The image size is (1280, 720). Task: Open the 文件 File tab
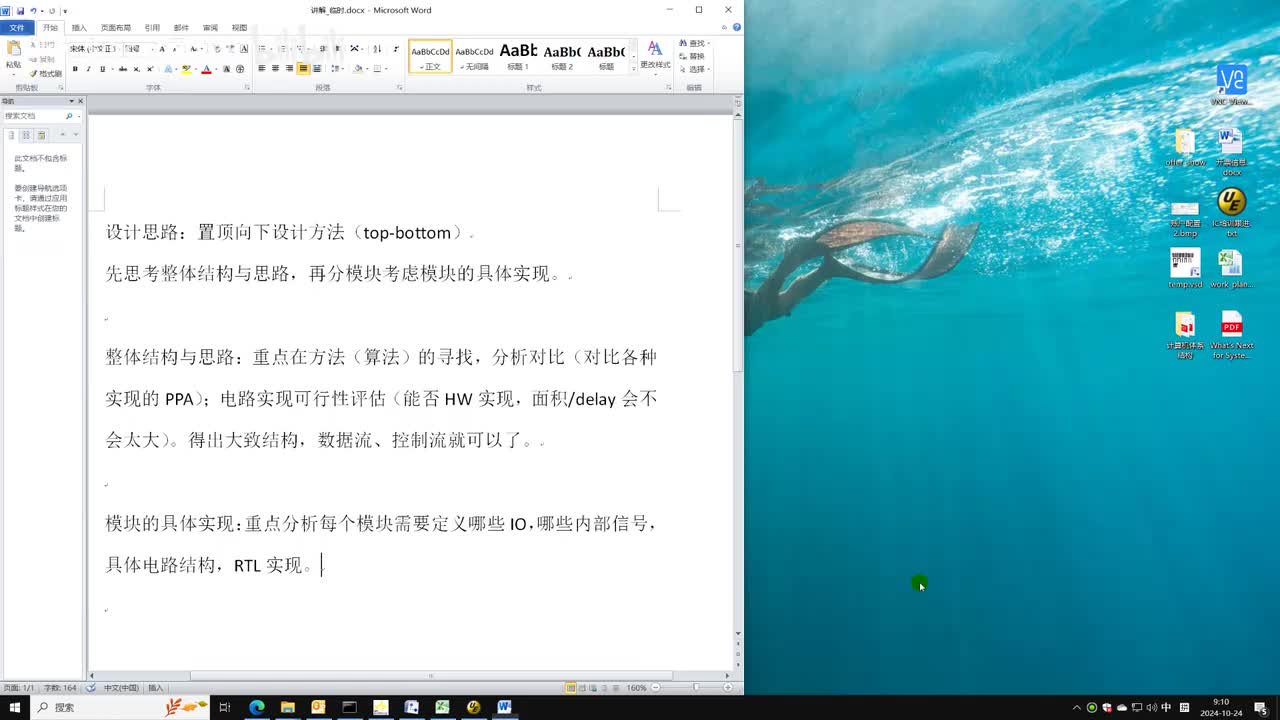[17, 28]
